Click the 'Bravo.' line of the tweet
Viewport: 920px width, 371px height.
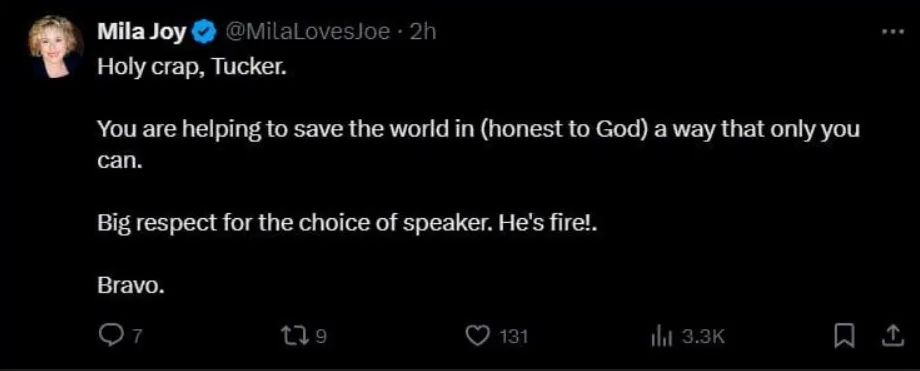tap(128, 288)
